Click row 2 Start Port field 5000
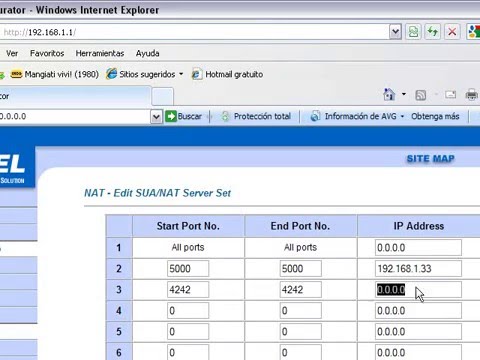 [x=188, y=269]
